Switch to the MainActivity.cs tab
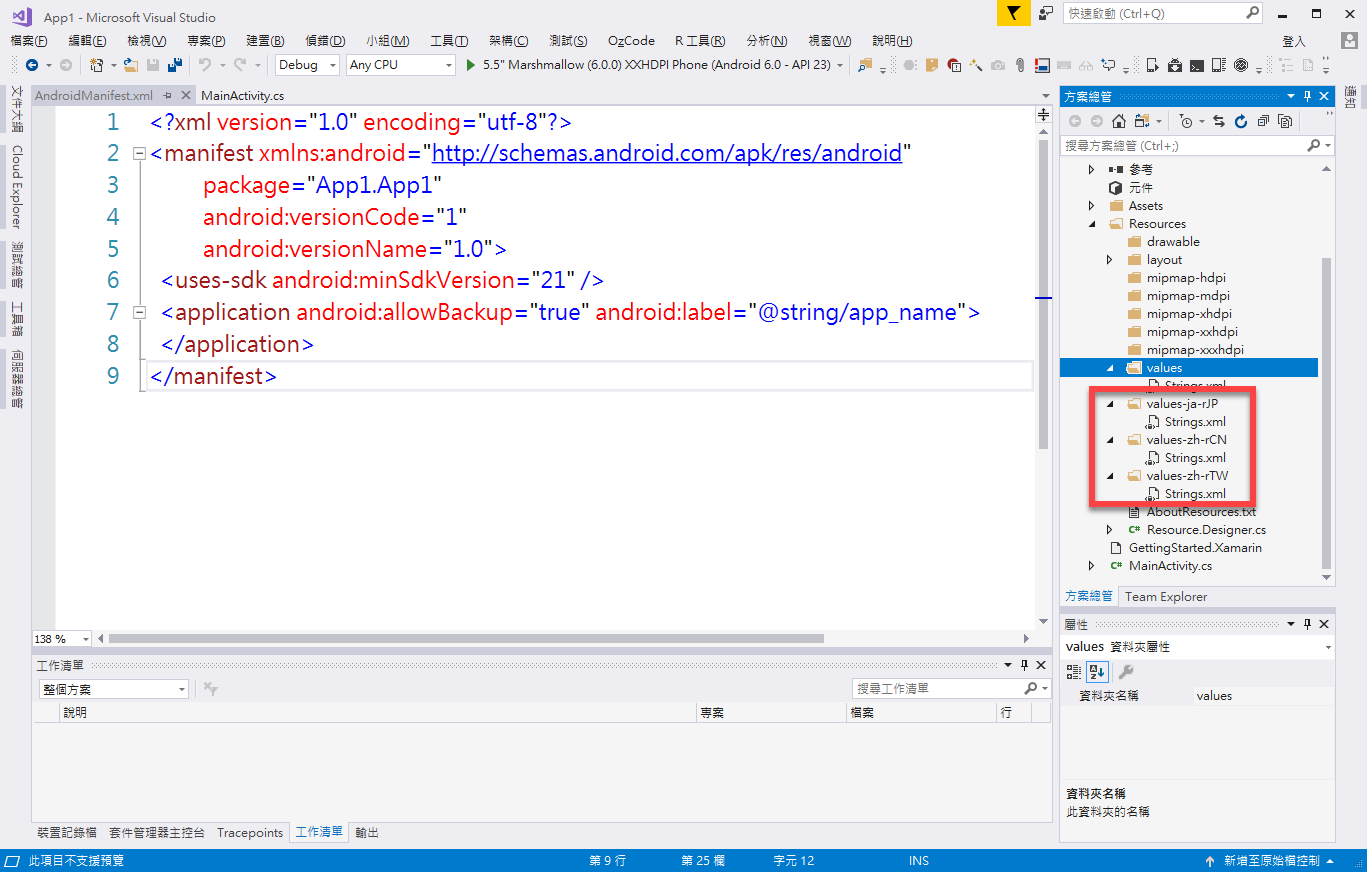This screenshot has height=872, width=1367. point(243,96)
